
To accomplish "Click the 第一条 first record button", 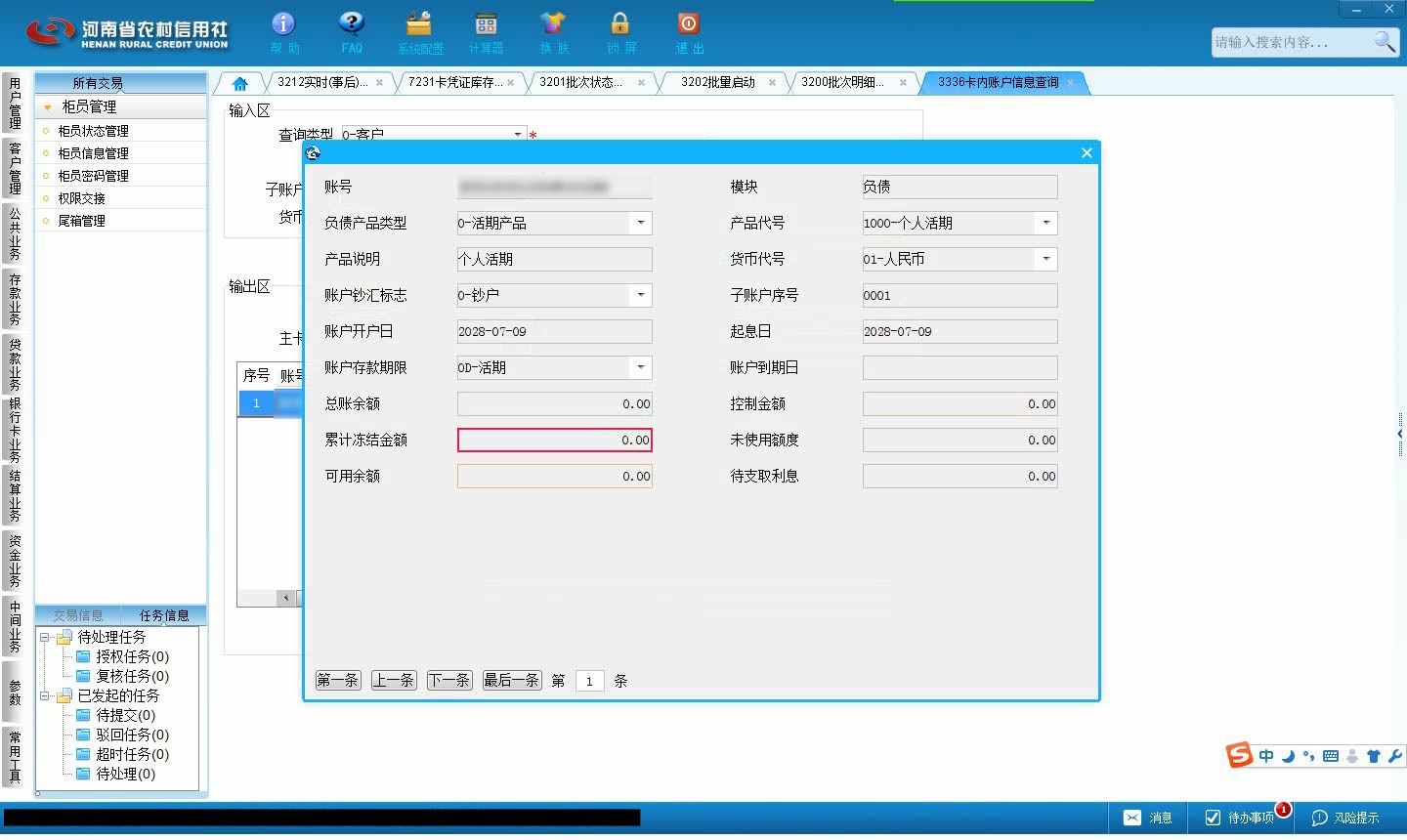I will [338, 681].
